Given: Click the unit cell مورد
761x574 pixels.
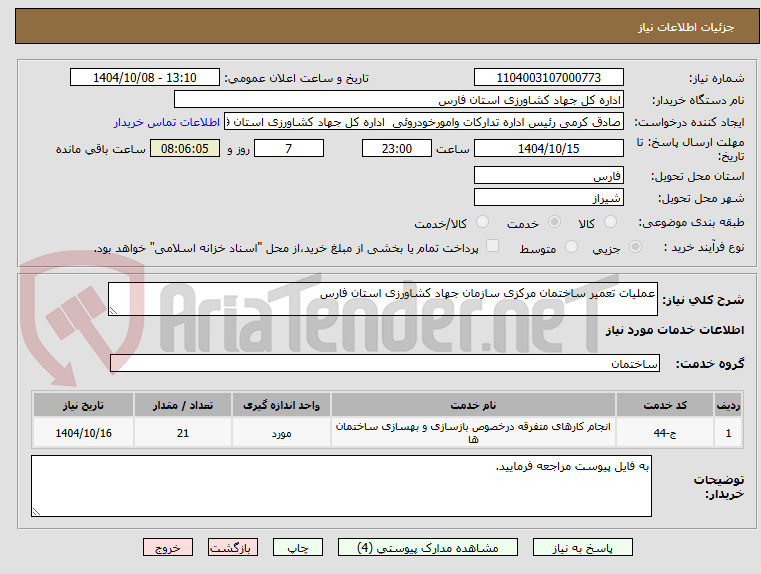Looking at the screenshot, I should pyautogui.click(x=281, y=433).
